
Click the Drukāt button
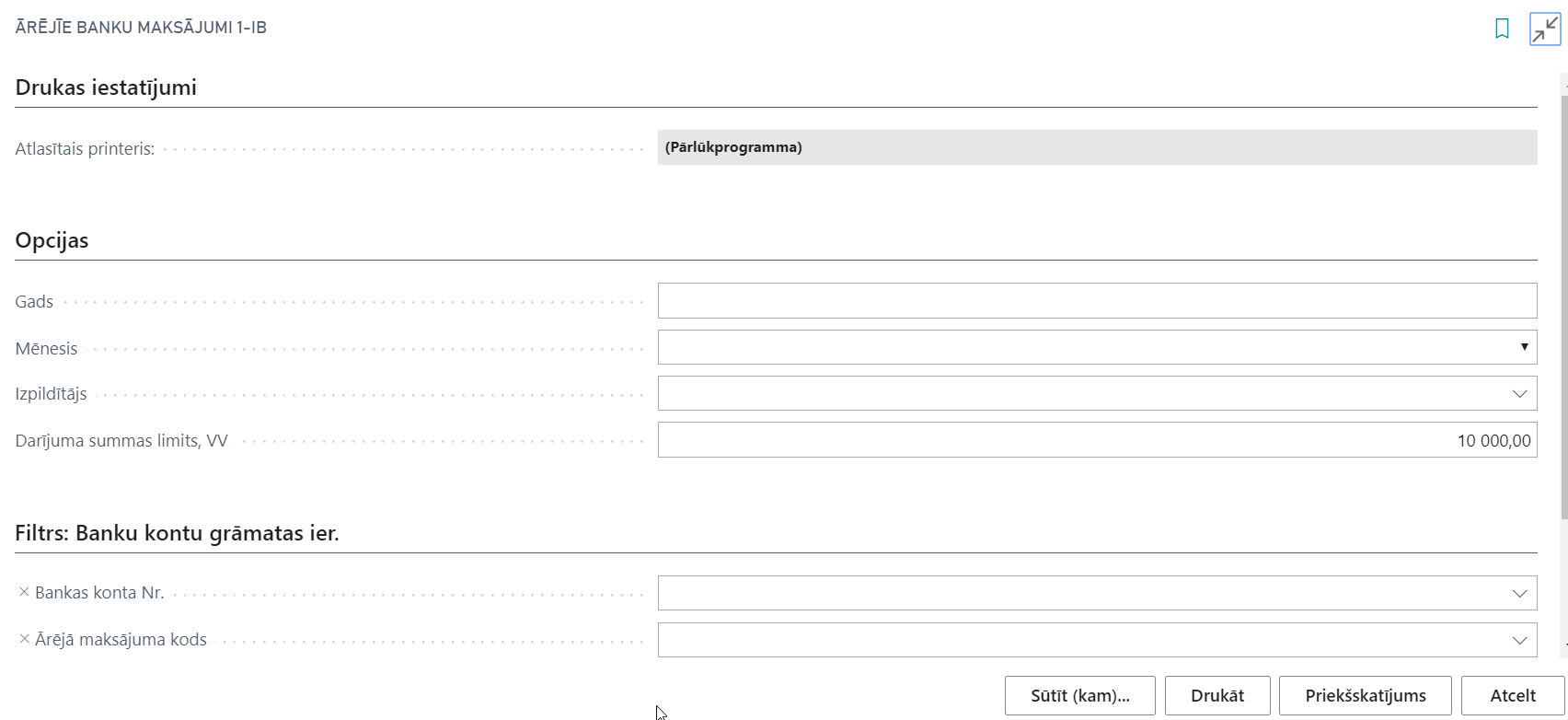click(x=1217, y=696)
